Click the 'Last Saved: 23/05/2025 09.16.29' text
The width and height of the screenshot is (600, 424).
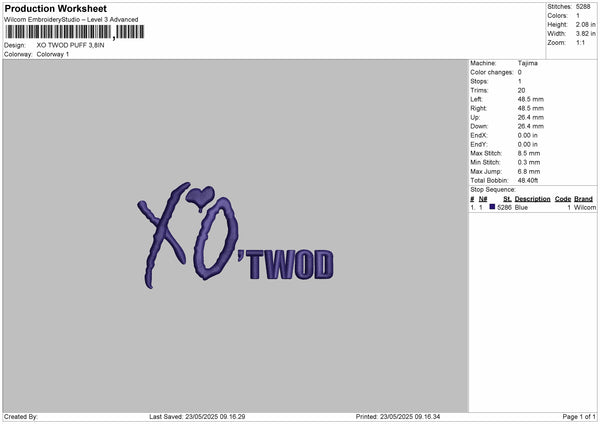coord(197,417)
